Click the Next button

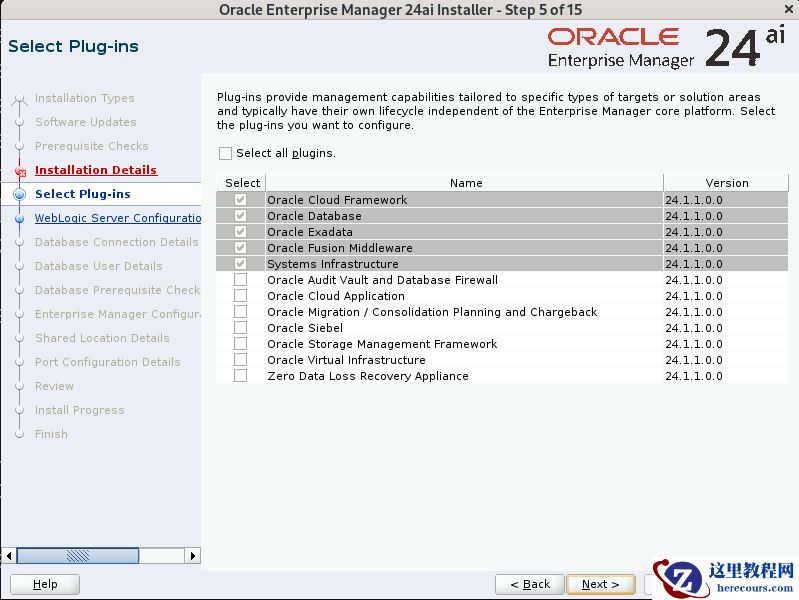coord(601,584)
